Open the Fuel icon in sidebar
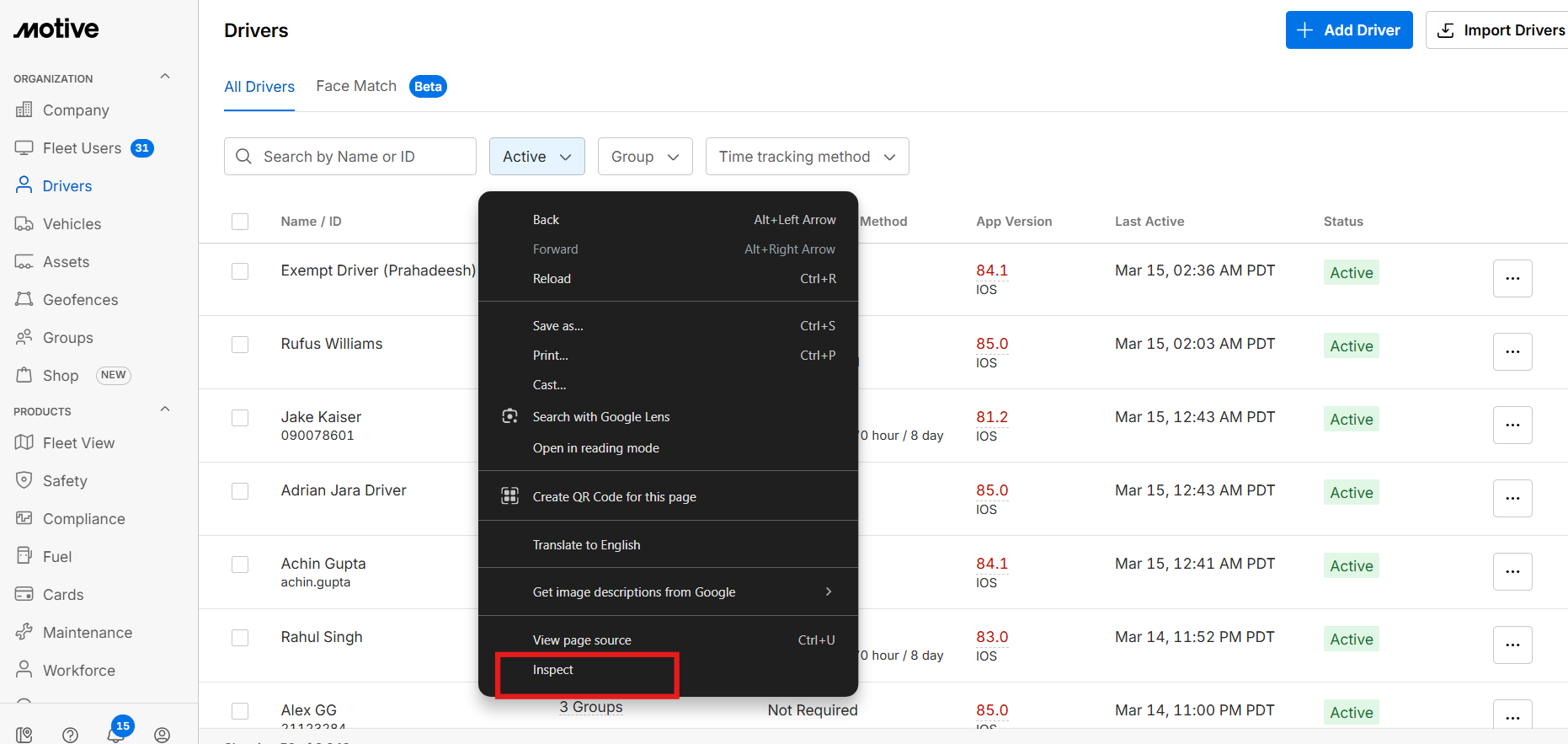This screenshot has height=744, width=1568. [24, 556]
